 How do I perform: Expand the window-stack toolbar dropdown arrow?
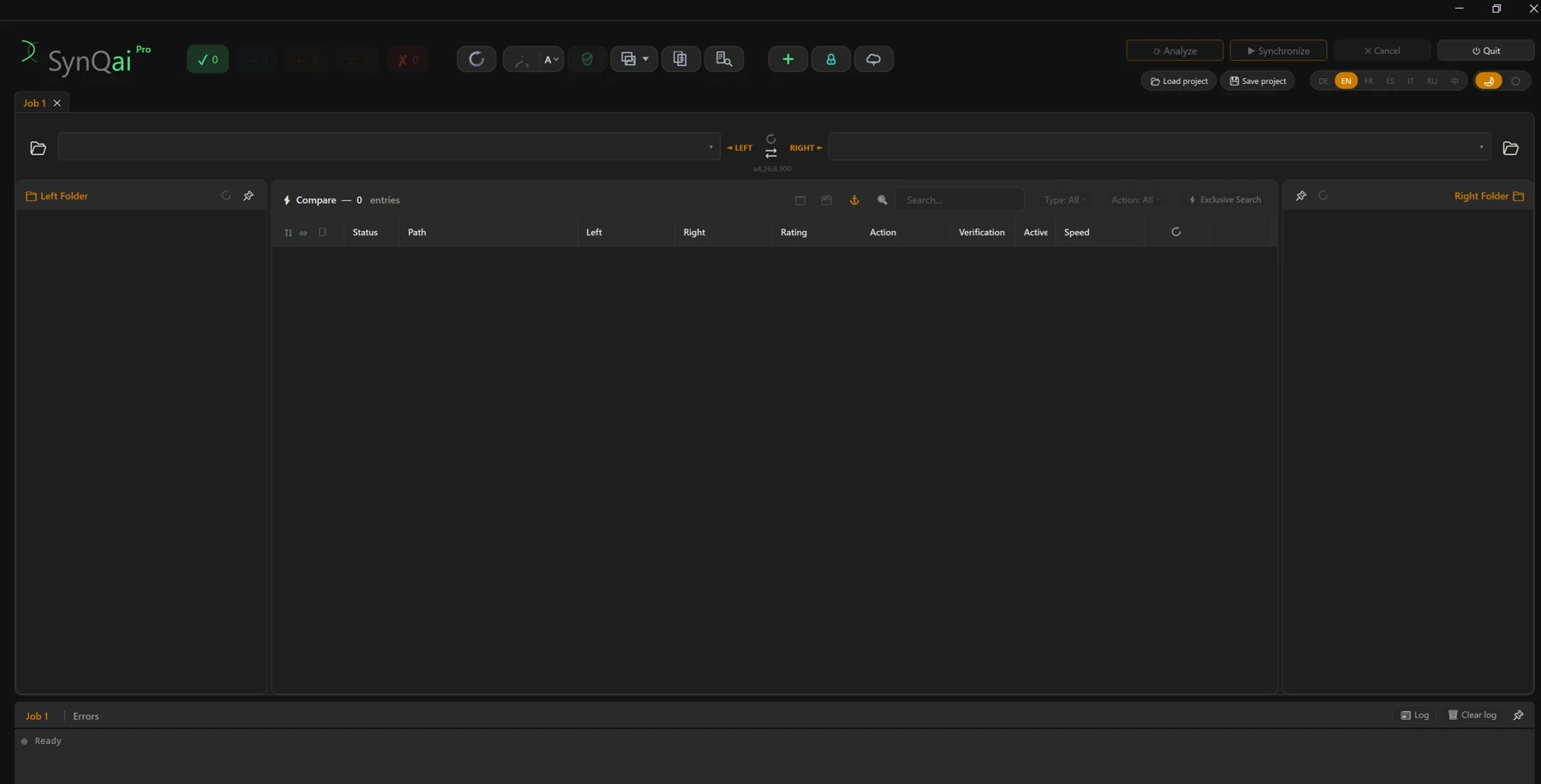646,59
